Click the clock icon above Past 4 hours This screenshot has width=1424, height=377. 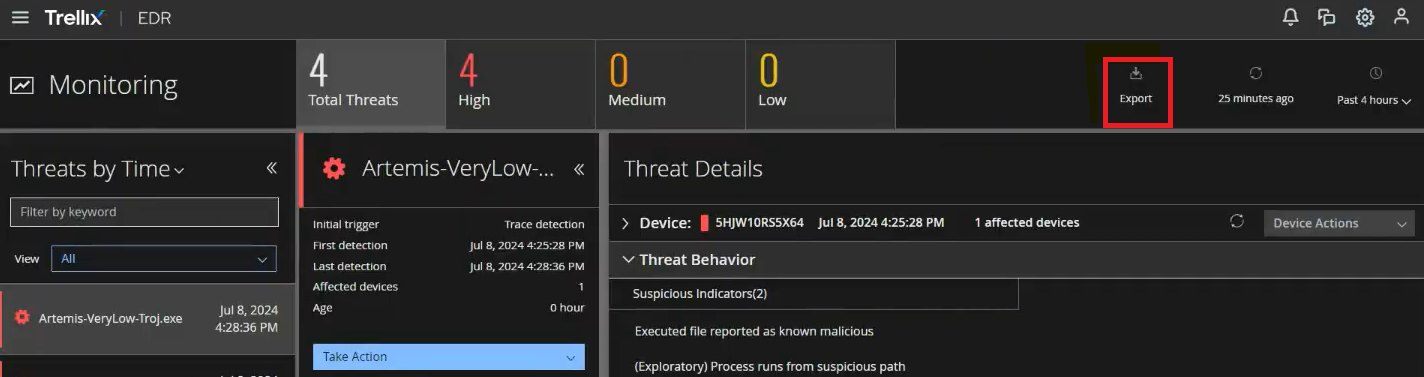pos(1376,74)
